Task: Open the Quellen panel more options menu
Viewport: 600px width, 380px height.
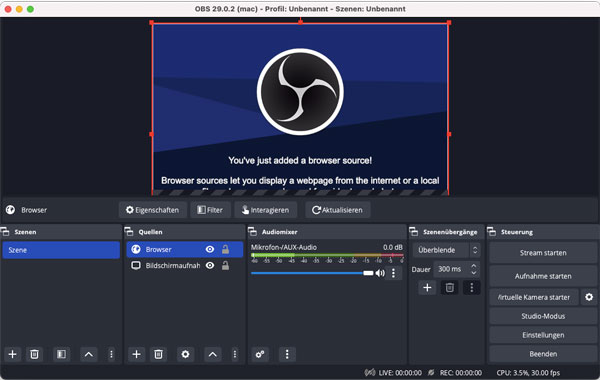Action: tap(235, 354)
